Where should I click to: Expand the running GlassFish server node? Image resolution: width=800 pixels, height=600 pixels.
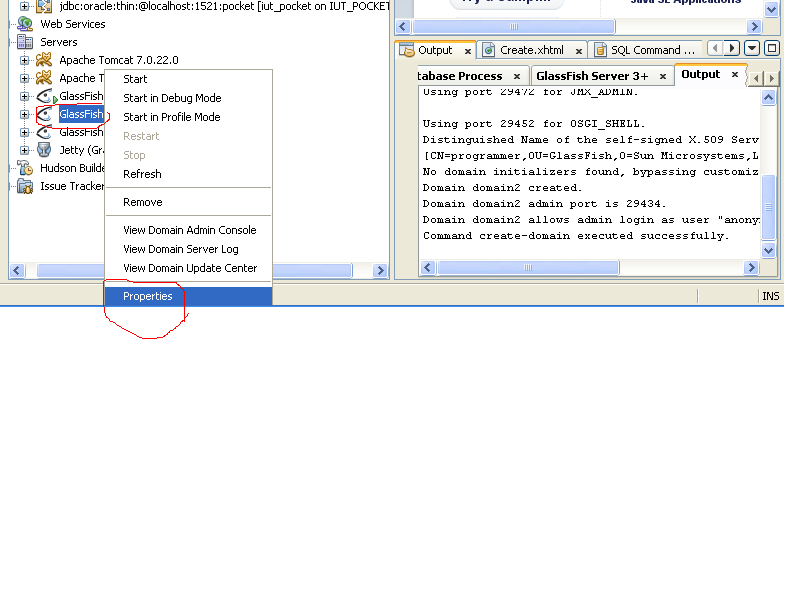24,96
